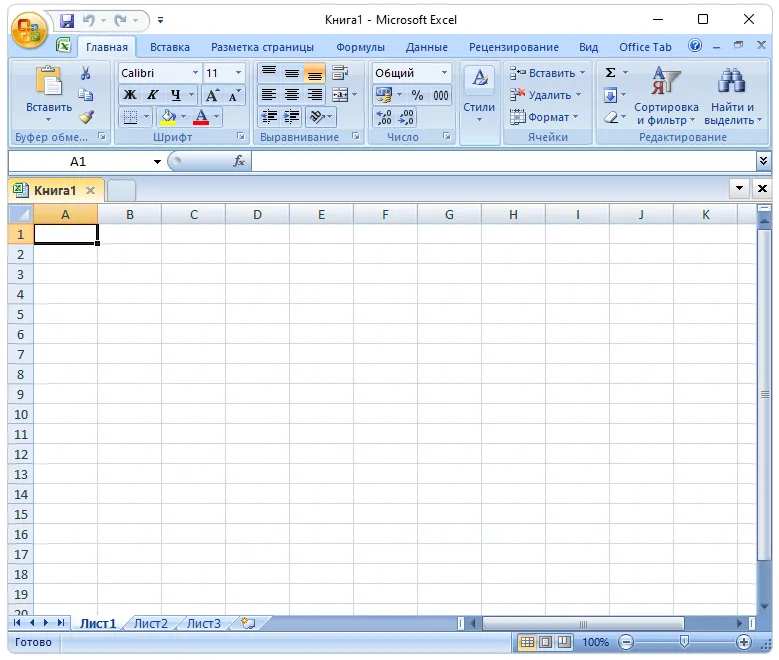Undo the last action

pyautogui.click(x=88, y=20)
